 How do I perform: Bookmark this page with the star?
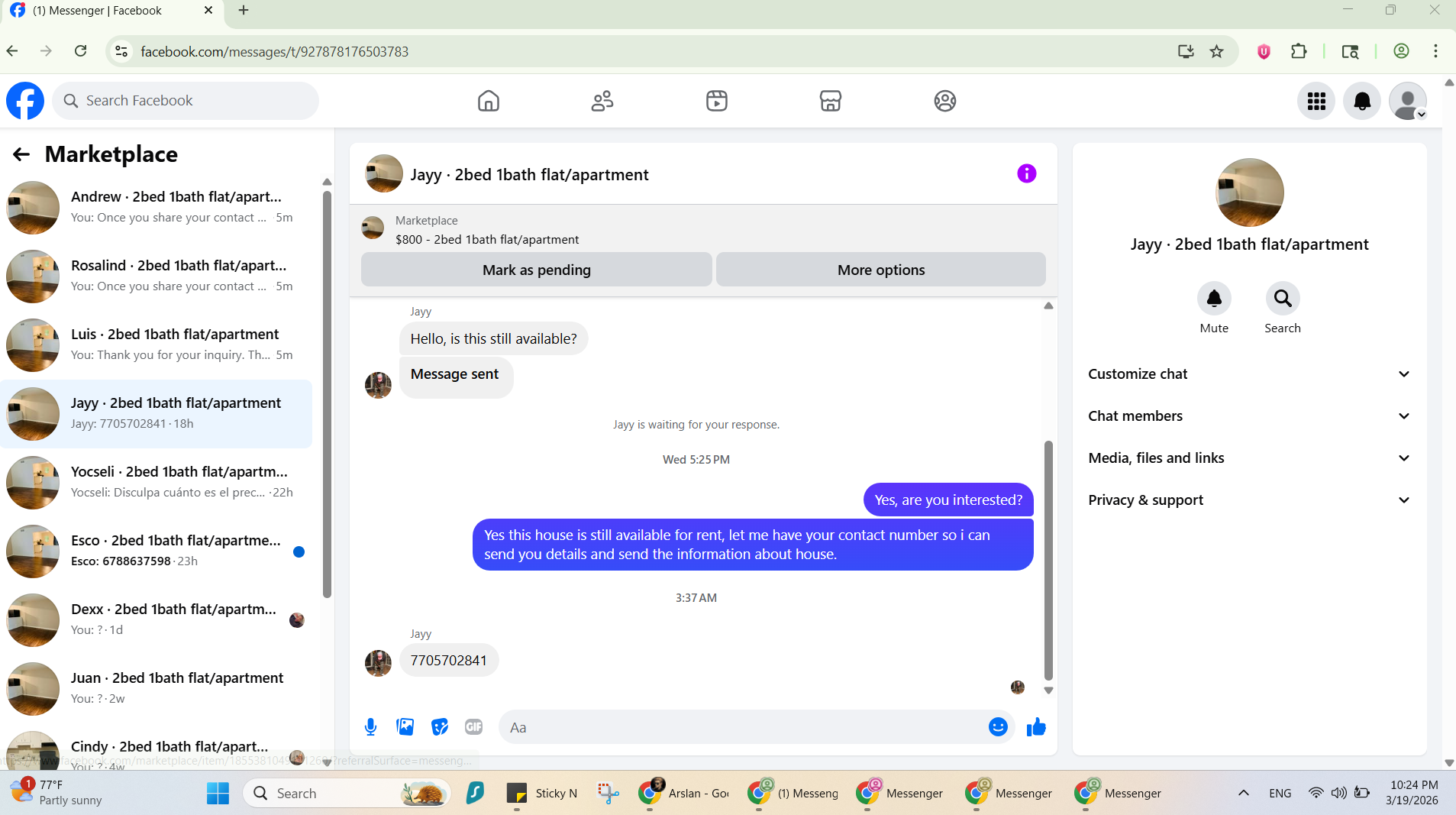coord(1216,51)
